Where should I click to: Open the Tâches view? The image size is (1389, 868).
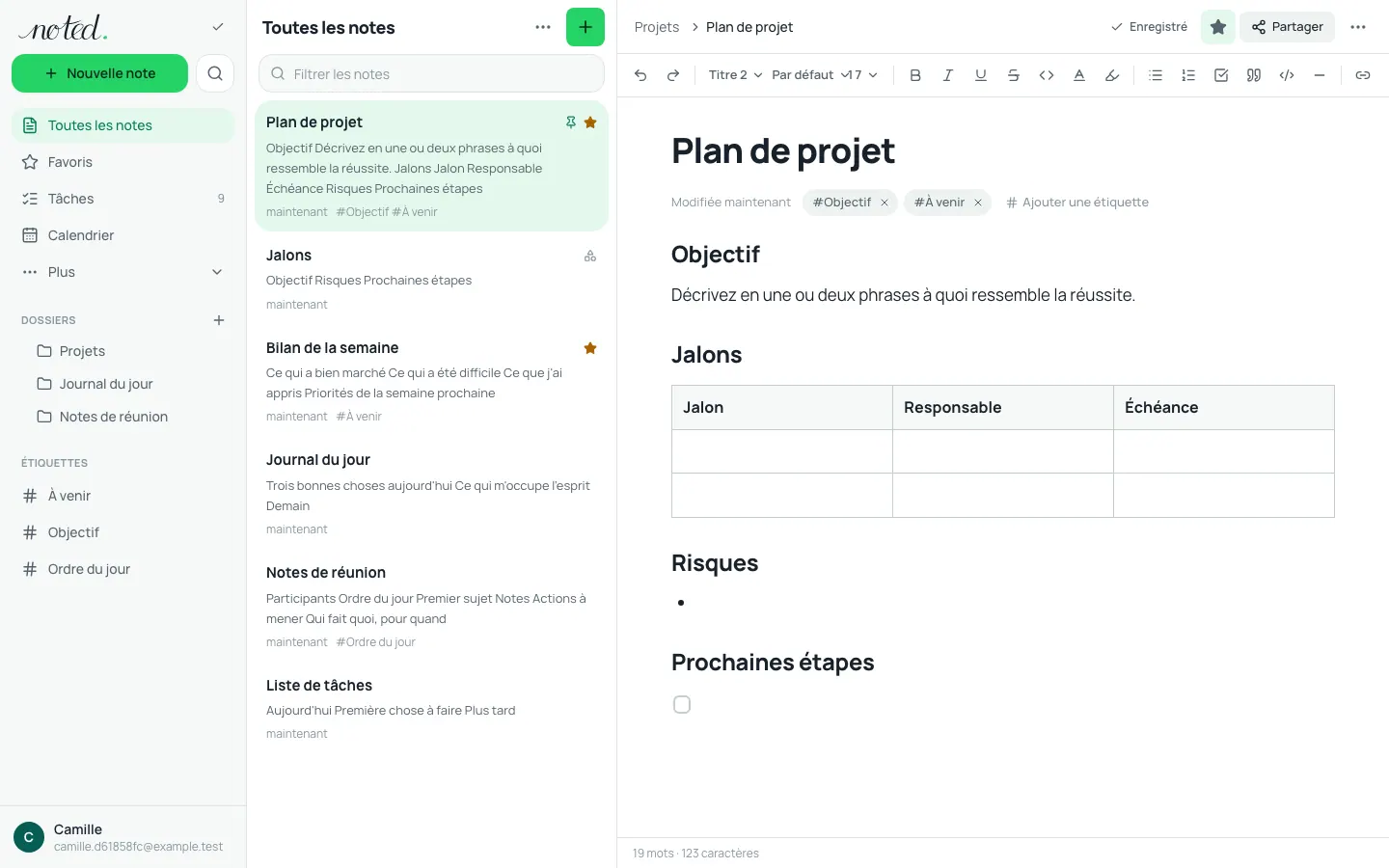point(123,199)
